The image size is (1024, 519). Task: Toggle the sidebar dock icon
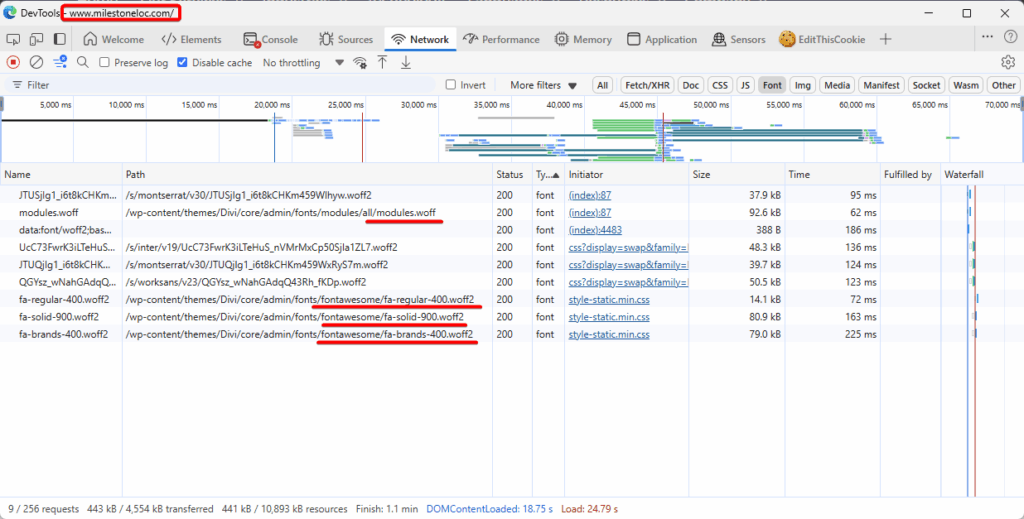click(x=59, y=39)
